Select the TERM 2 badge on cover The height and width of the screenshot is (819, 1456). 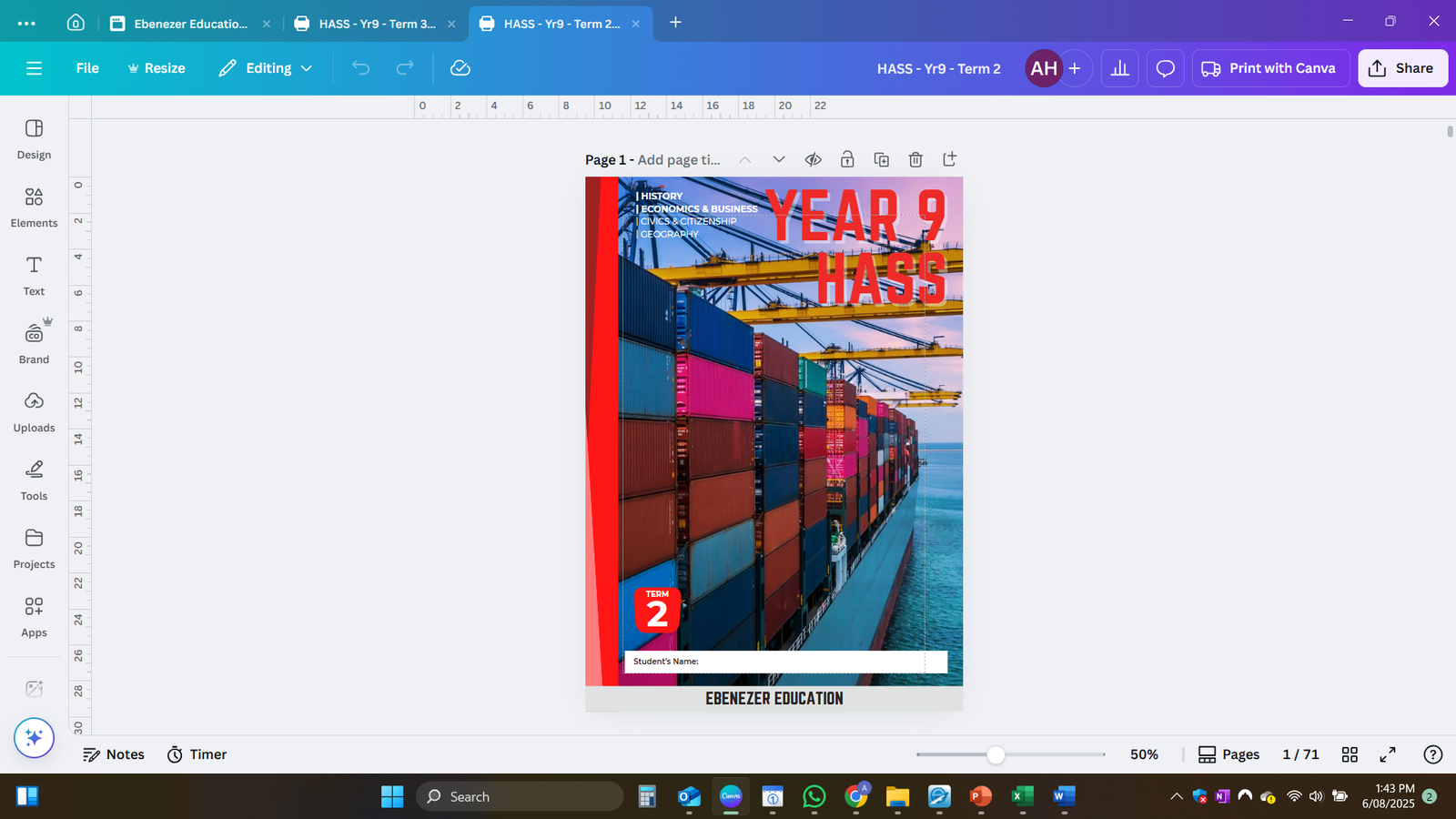657,610
